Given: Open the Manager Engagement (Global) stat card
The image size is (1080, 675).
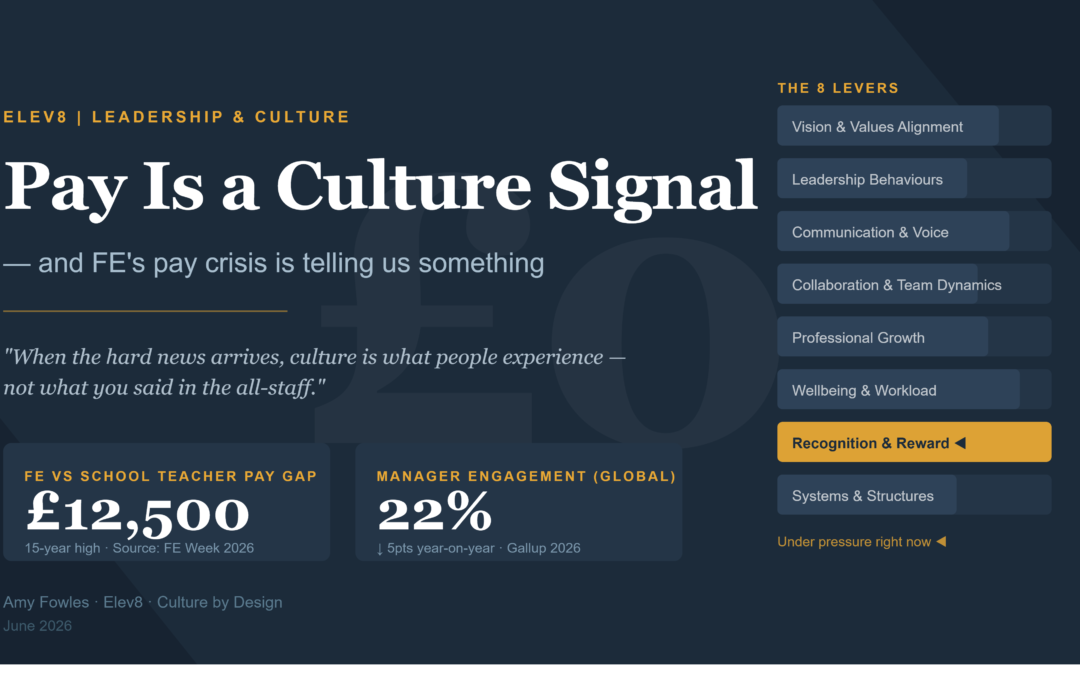Looking at the screenshot, I should [x=519, y=502].
